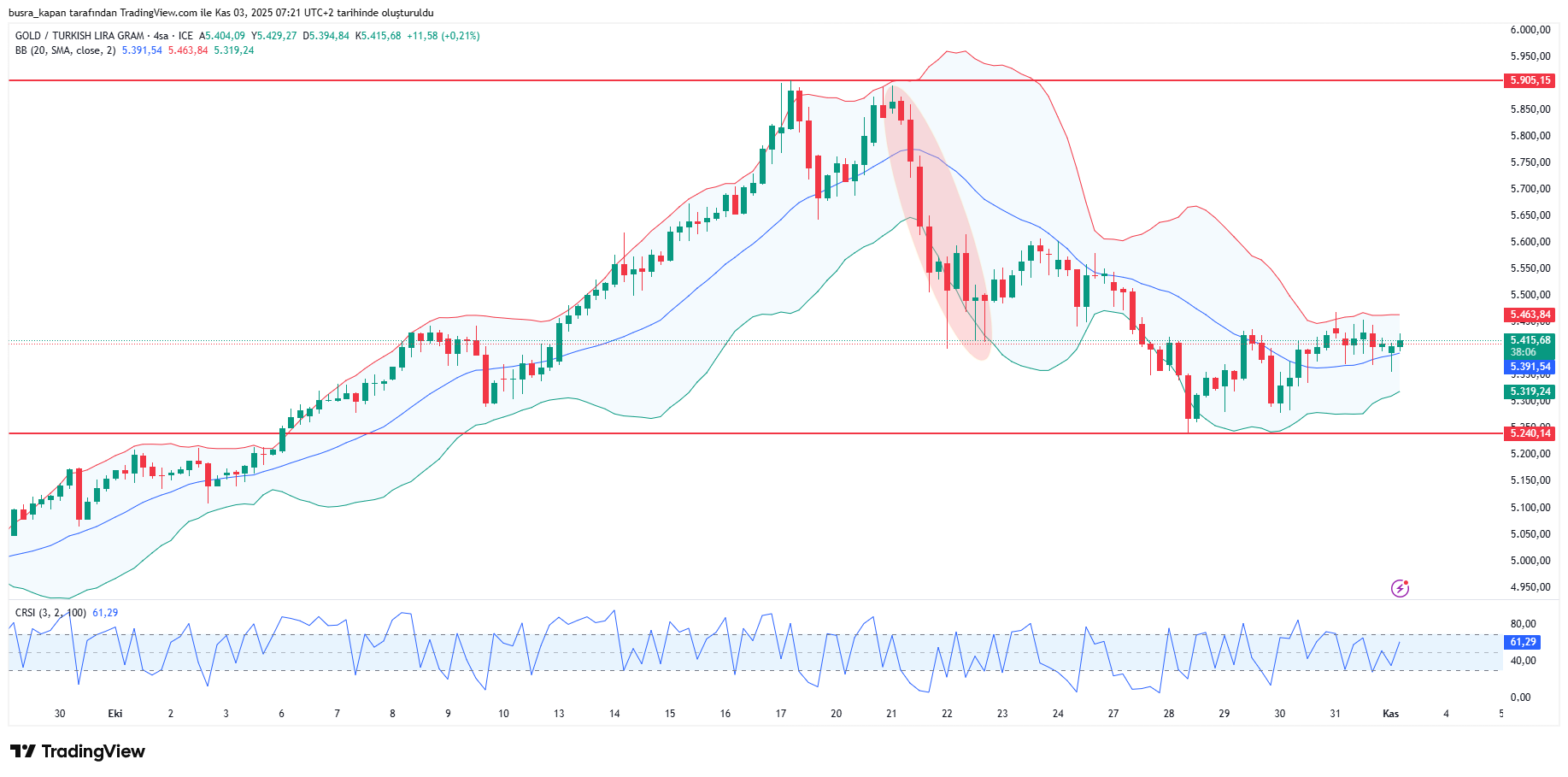The image size is (1568, 777).
Task: Click the 5.463,84 upper band price label
Action: pyautogui.click(x=1530, y=315)
